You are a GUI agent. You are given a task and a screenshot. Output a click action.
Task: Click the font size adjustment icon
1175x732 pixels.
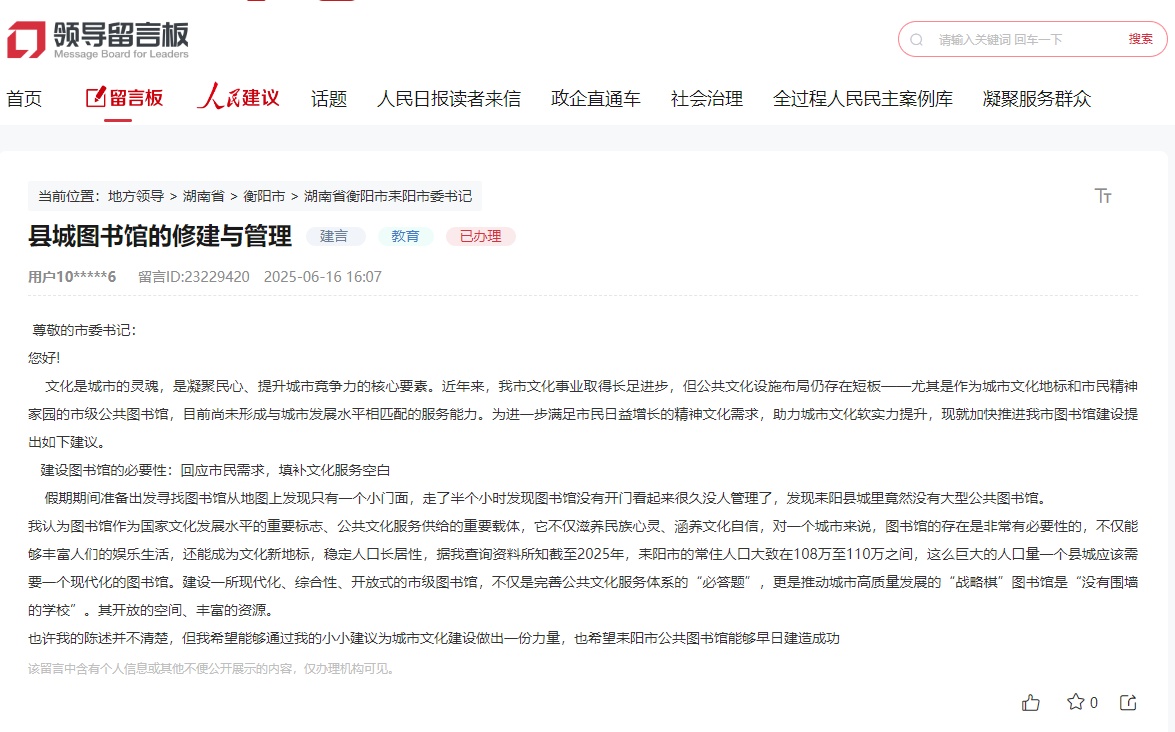(1103, 196)
